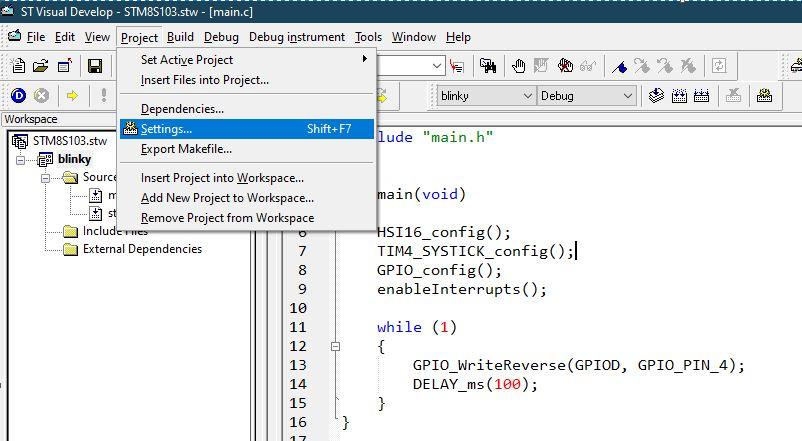This screenshot has width=802, height=441.
Task: Click the enableInterrupts(); code line
Action: tap(461, 290)
